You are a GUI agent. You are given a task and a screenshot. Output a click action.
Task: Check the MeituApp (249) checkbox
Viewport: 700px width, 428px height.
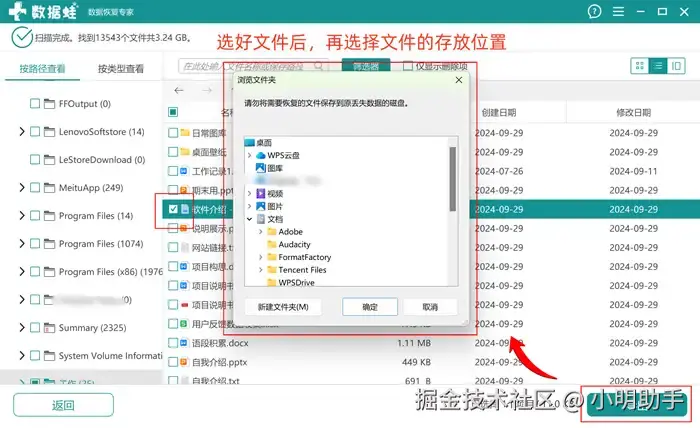tap(35, 187)
